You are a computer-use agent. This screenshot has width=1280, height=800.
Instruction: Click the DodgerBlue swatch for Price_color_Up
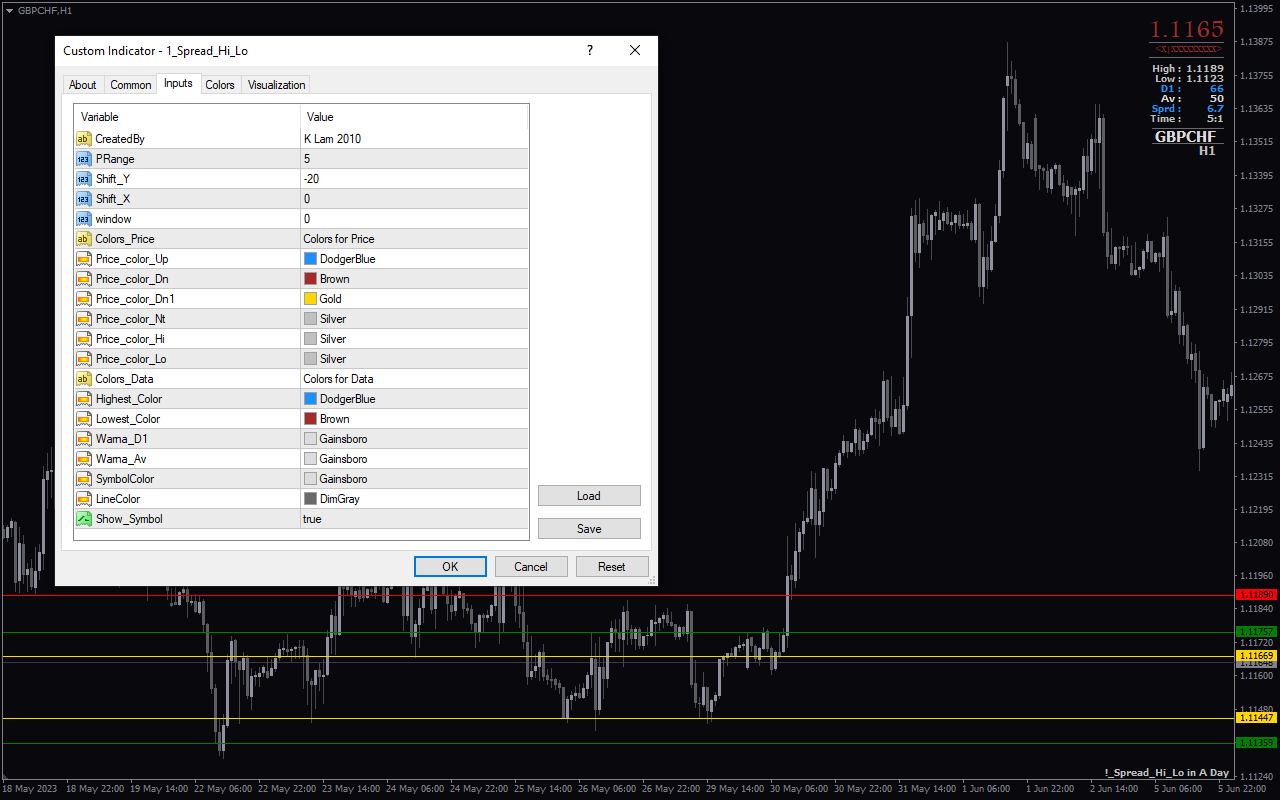point(310,259)
